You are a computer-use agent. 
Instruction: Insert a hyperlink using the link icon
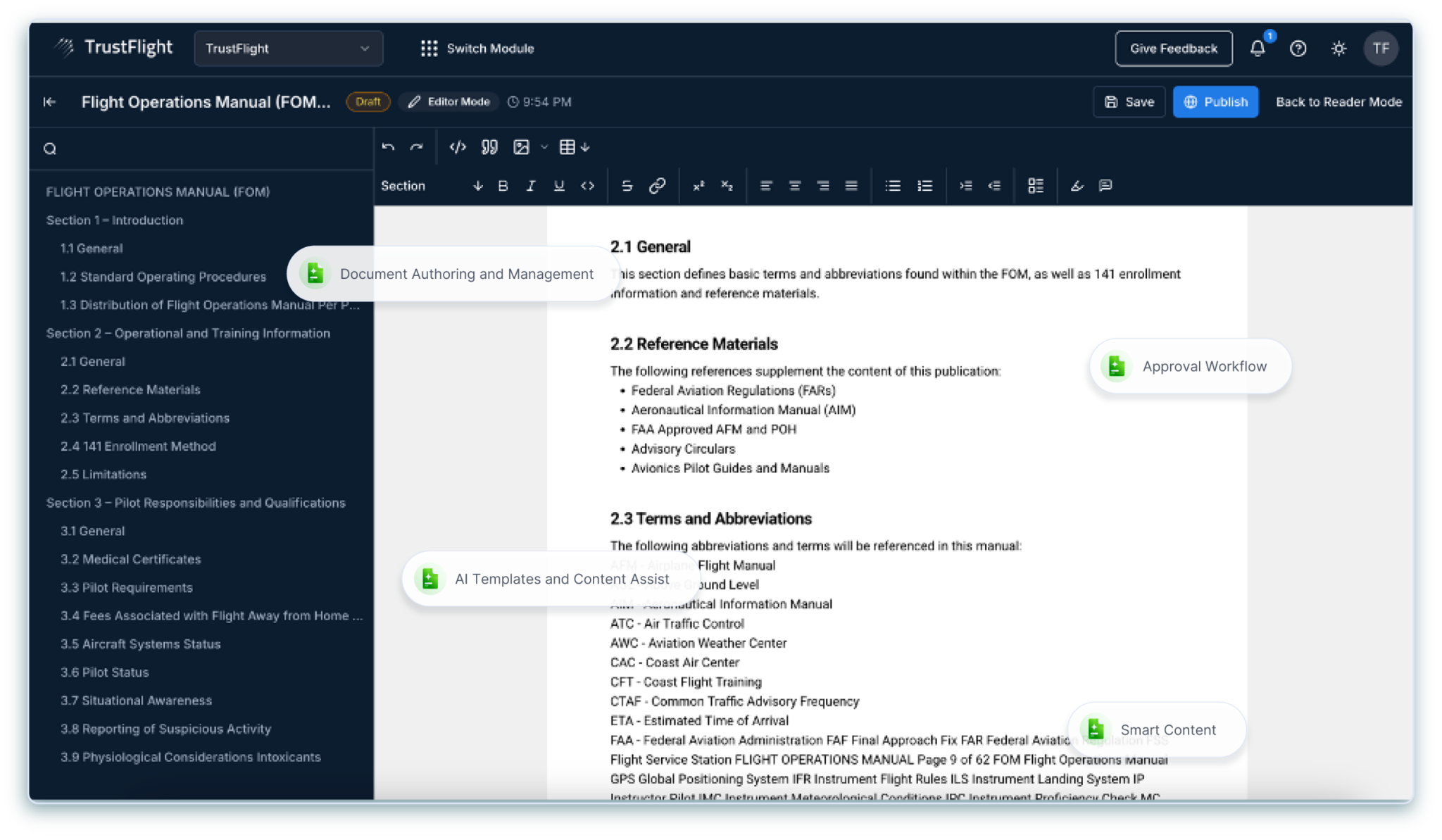(657, 185)
